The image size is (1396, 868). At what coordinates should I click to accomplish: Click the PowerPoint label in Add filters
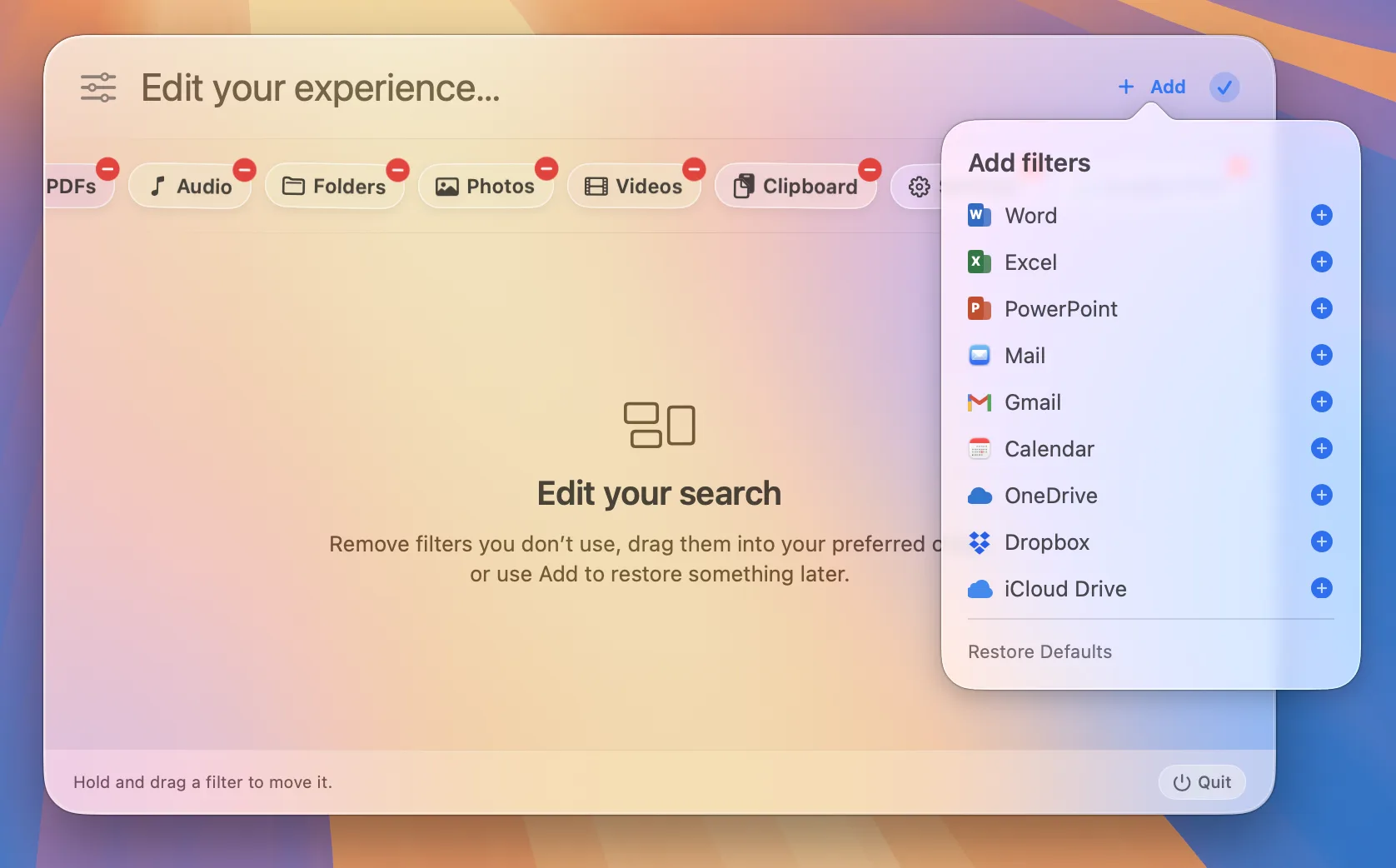1061,309
